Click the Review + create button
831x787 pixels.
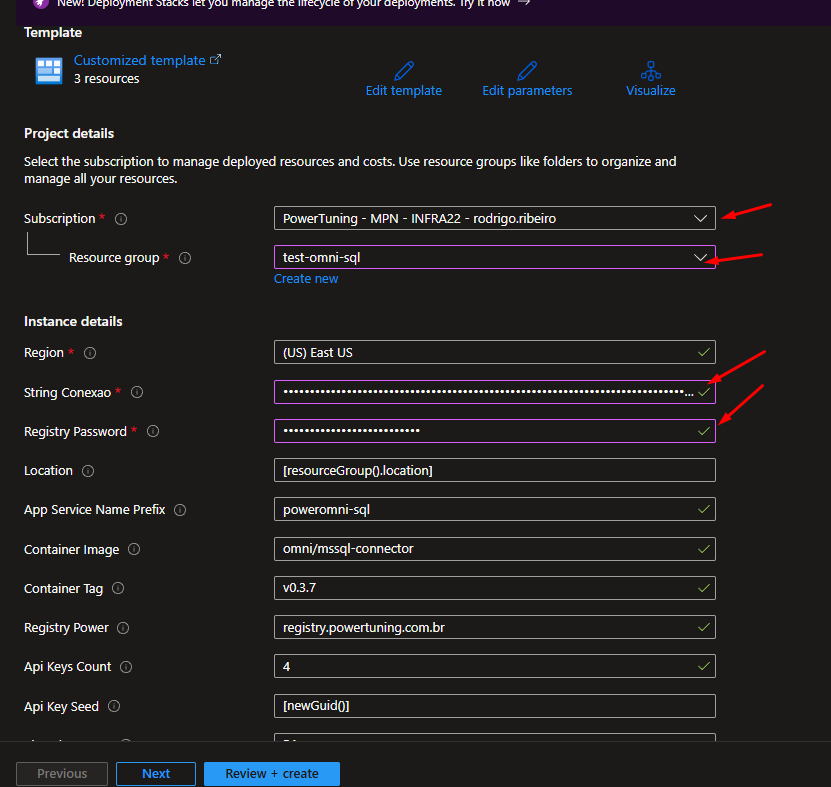[x=272, y=773]
